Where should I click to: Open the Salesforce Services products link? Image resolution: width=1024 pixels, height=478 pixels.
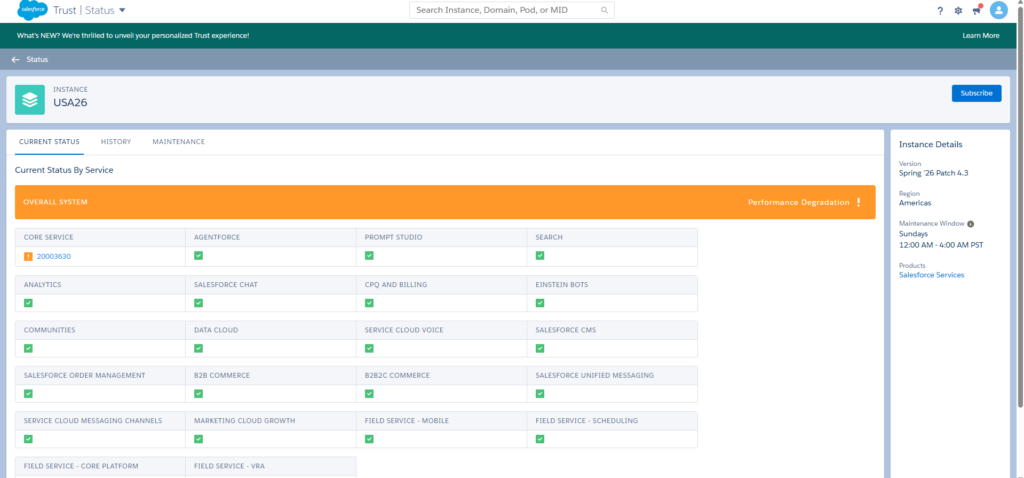click(x=931, y=275)
